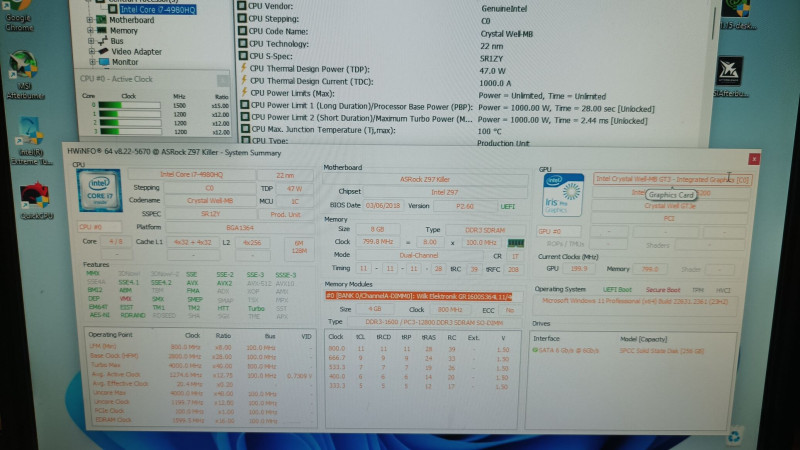Open Intel(R) Extreme Tuning desktop shortcut
The image size is (800, 450).
tap(30, 141)
